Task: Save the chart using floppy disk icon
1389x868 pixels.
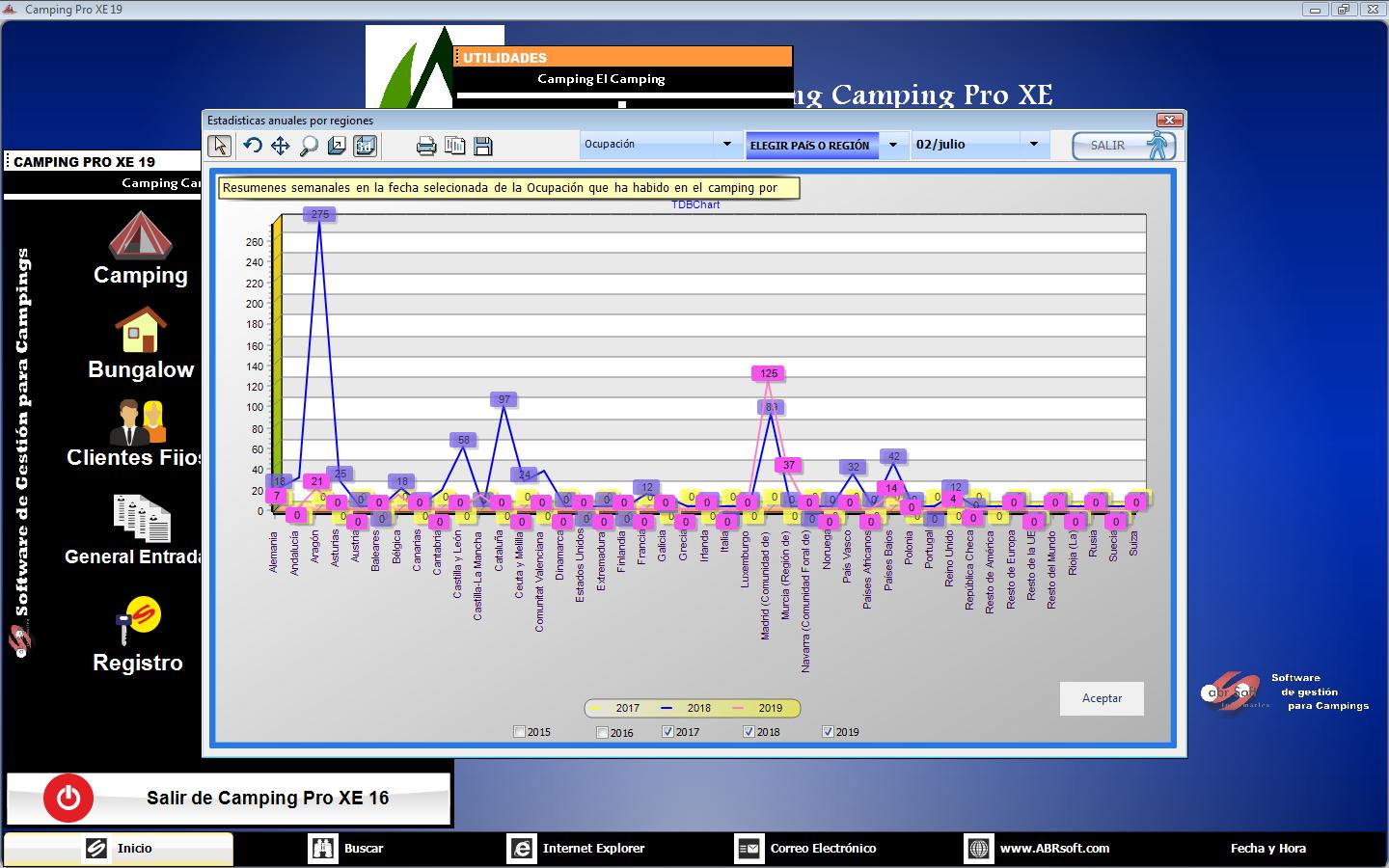Action: coord(483,146)
